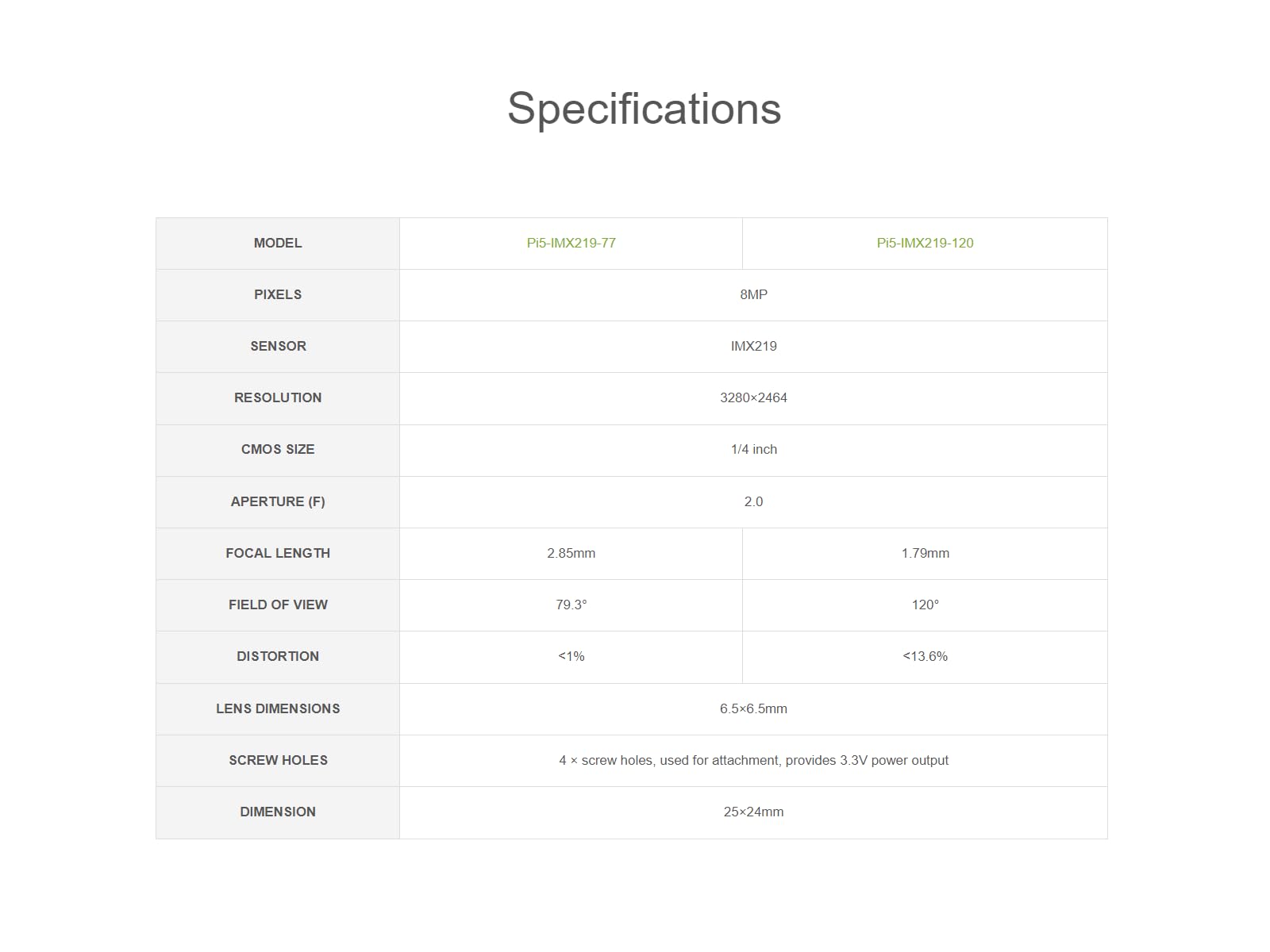The height and width of the screenshot is (952, 1270).
Task: Click the 3280×2464 resolution value
Action: [x=753, y=397]
